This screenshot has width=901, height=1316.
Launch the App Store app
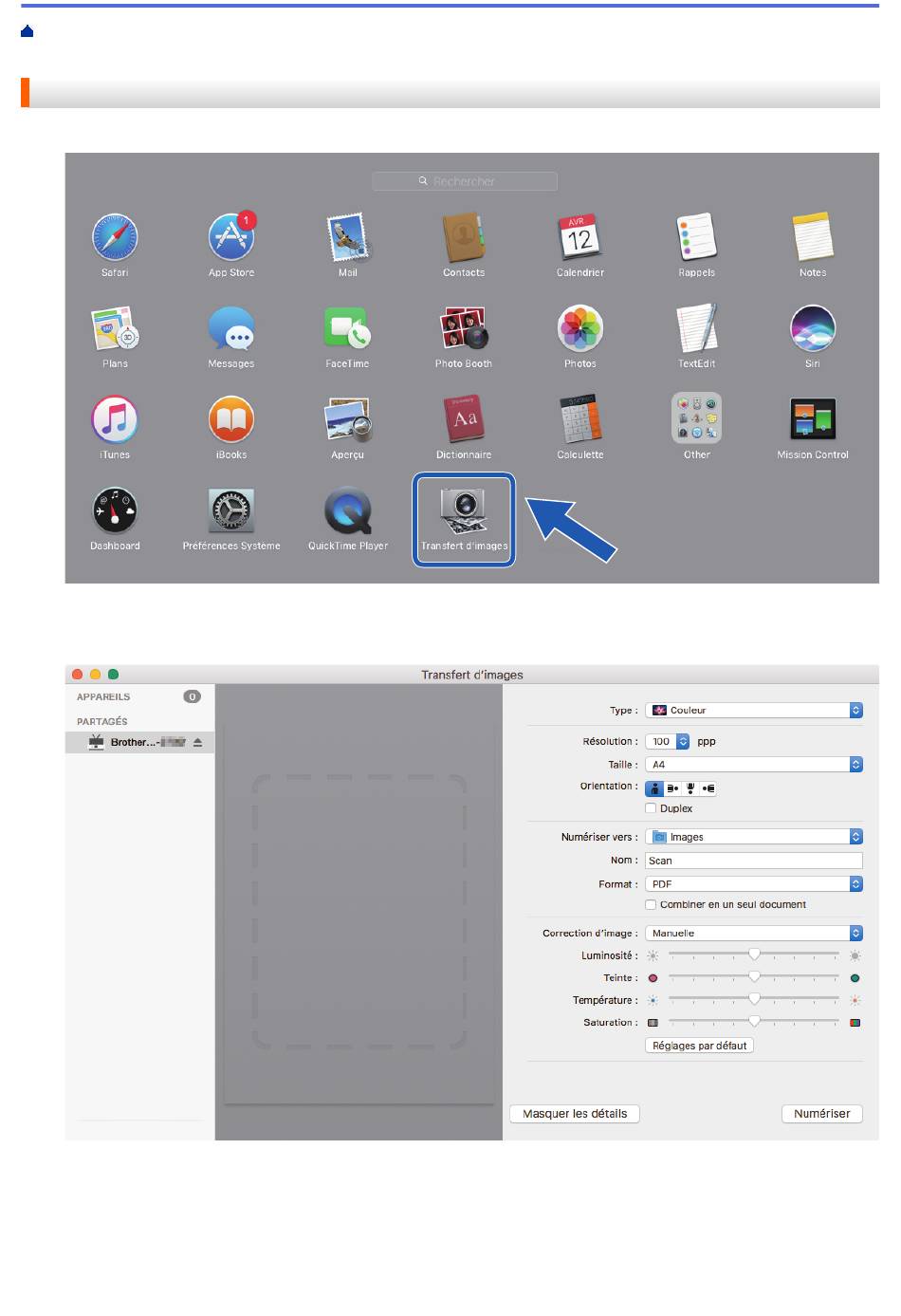(x=231, y=237)
